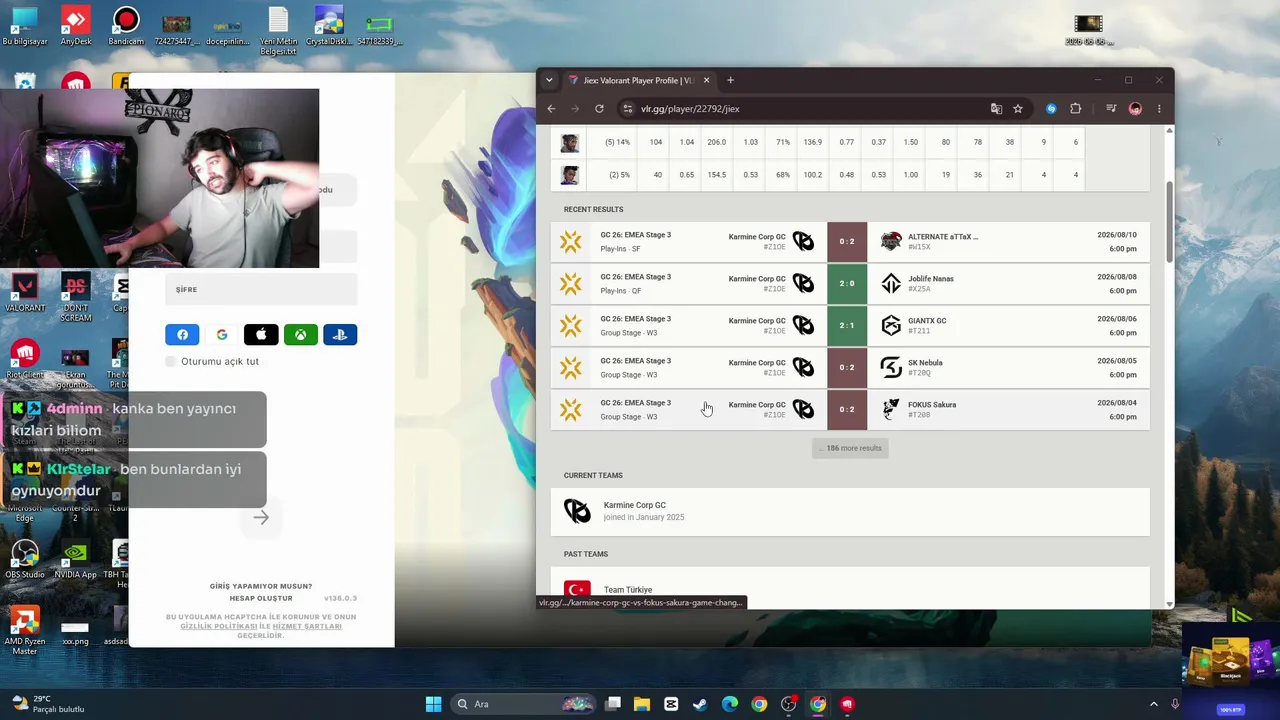
Task: Click the Windows taskbar search box
Action: tap(523, 704)
